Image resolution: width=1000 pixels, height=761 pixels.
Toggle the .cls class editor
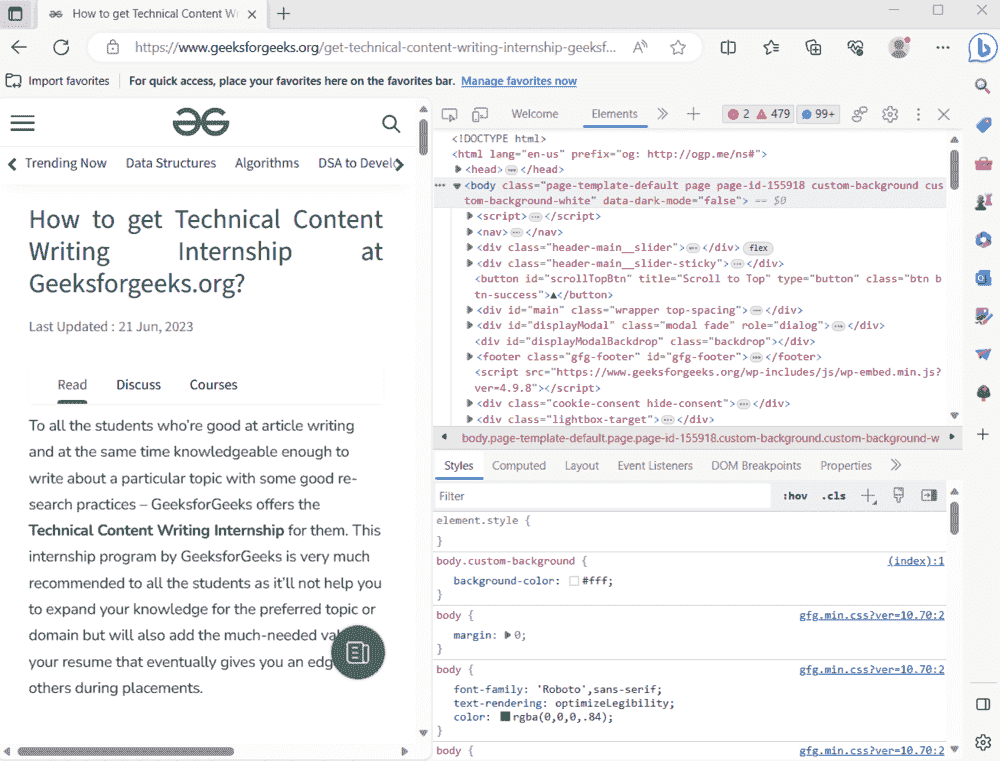click(834, 496)
